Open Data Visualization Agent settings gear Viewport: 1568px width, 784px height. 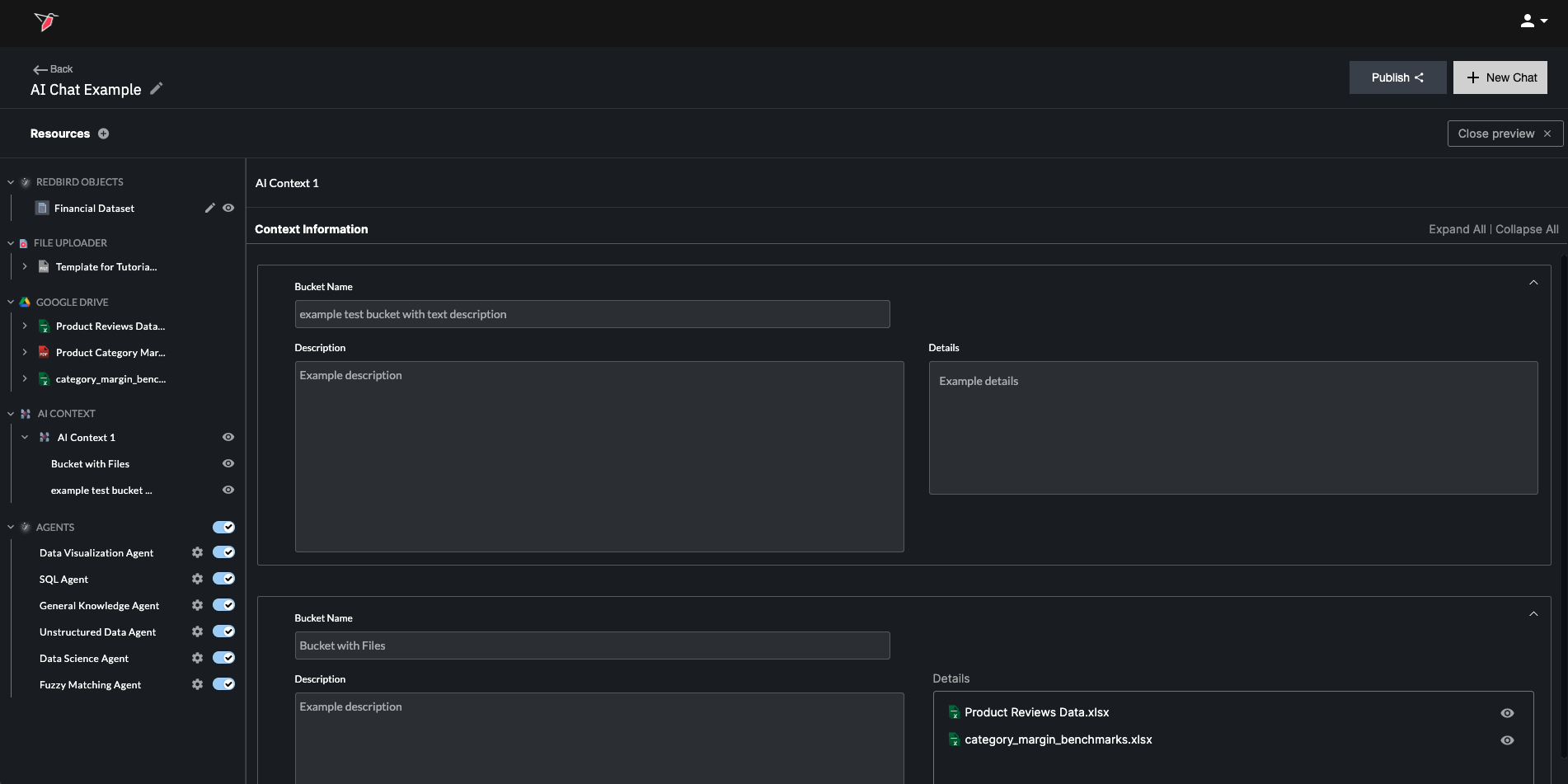197,552
